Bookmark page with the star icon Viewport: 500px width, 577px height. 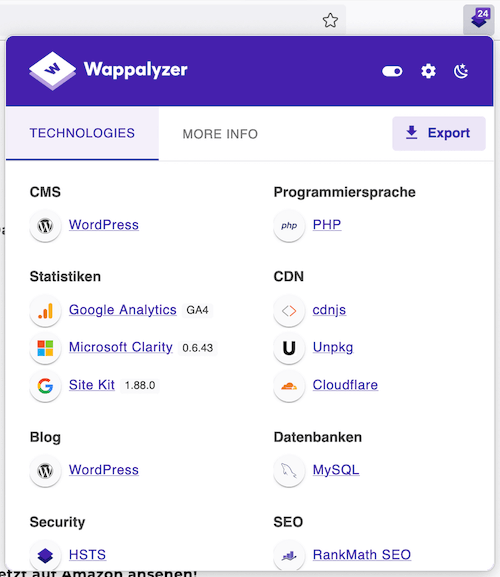[x=330, y=20]
